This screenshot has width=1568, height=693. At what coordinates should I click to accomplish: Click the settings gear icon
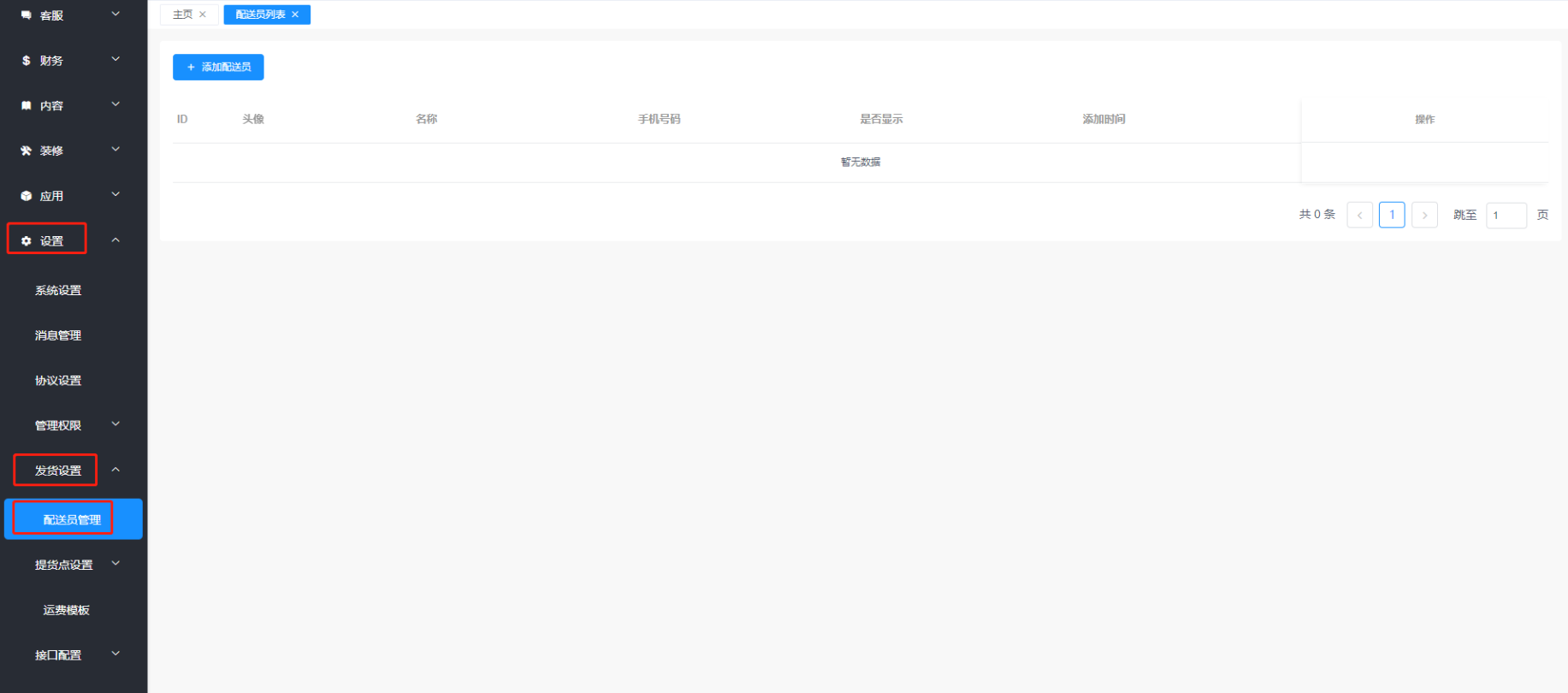coord(26,241)
